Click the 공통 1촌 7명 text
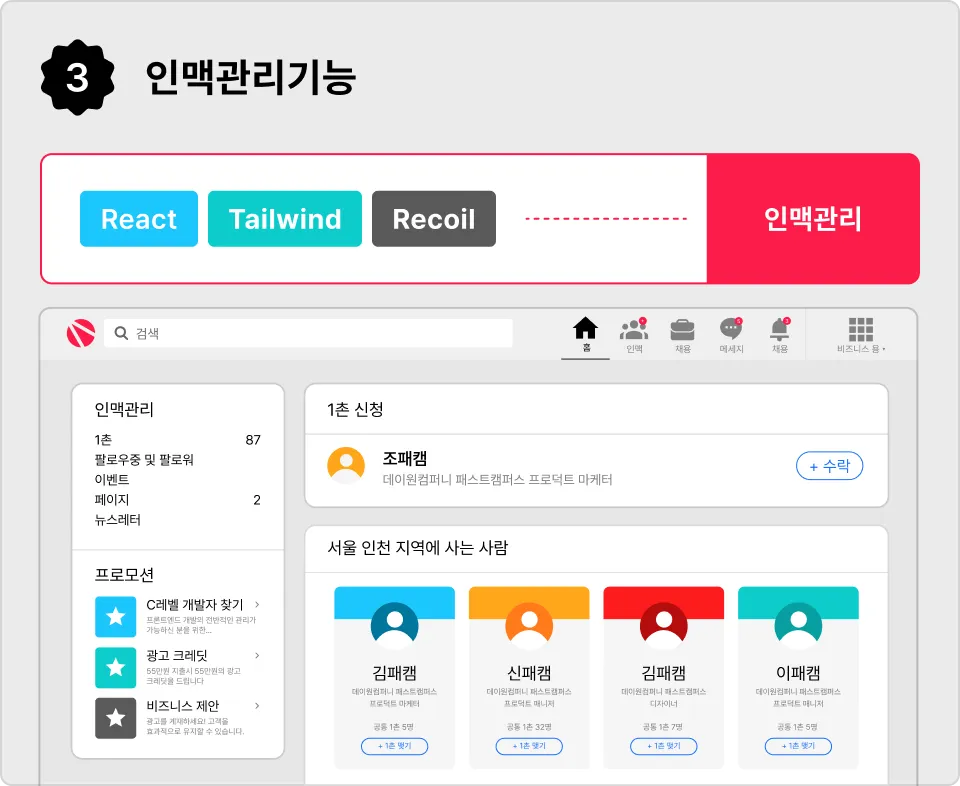Viewport: 960px width, 786px height. click(x=664, y=727)
